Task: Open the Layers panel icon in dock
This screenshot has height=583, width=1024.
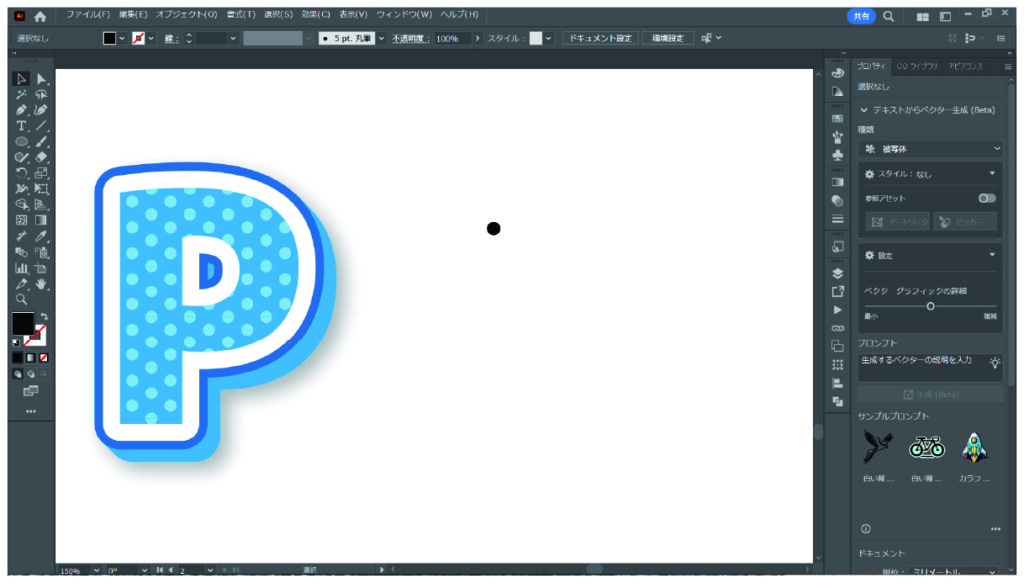Action: pos(838,274)
